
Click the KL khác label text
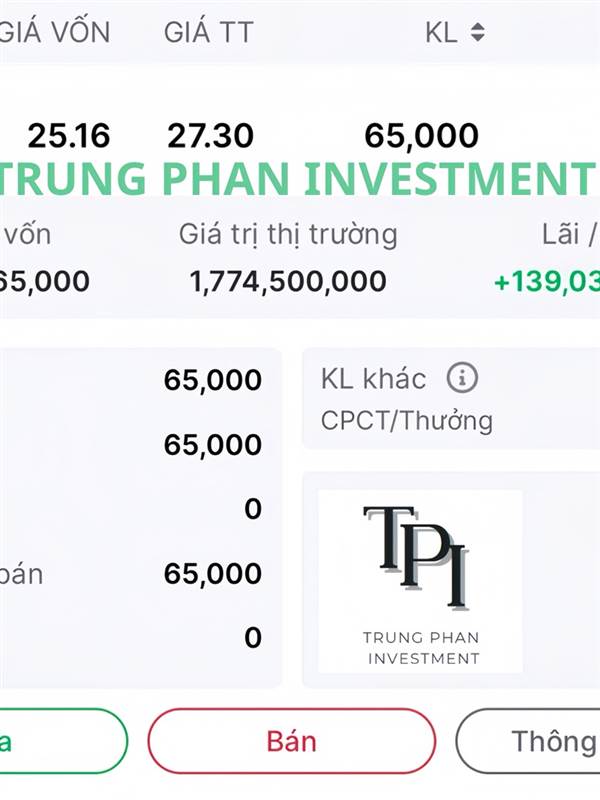coord(374,379)
